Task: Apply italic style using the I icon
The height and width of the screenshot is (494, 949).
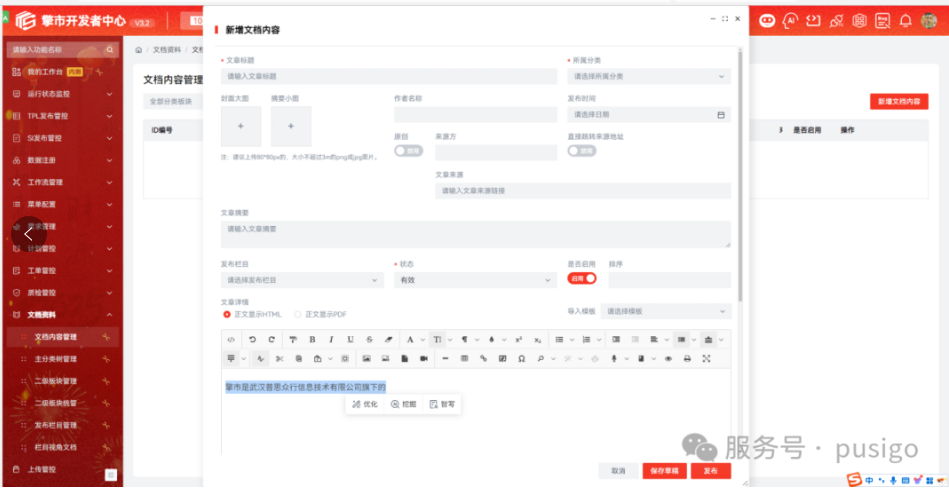Action: pos(331,340)
